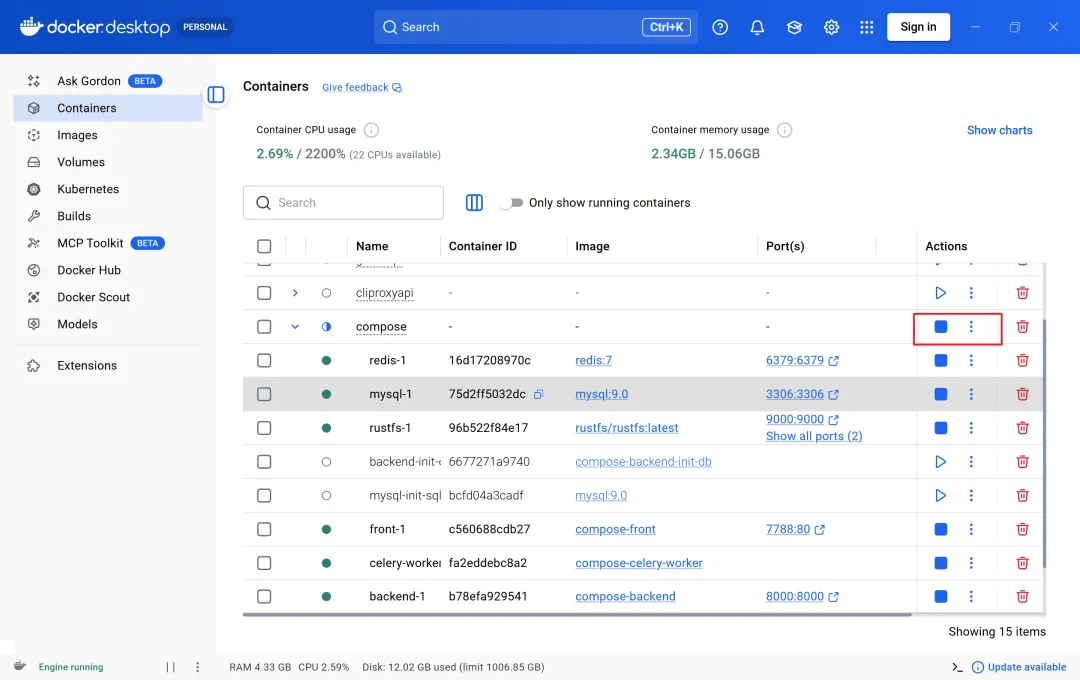
Task: Pause Docker engine with pause icon
Action: click(x=170, y=667)
